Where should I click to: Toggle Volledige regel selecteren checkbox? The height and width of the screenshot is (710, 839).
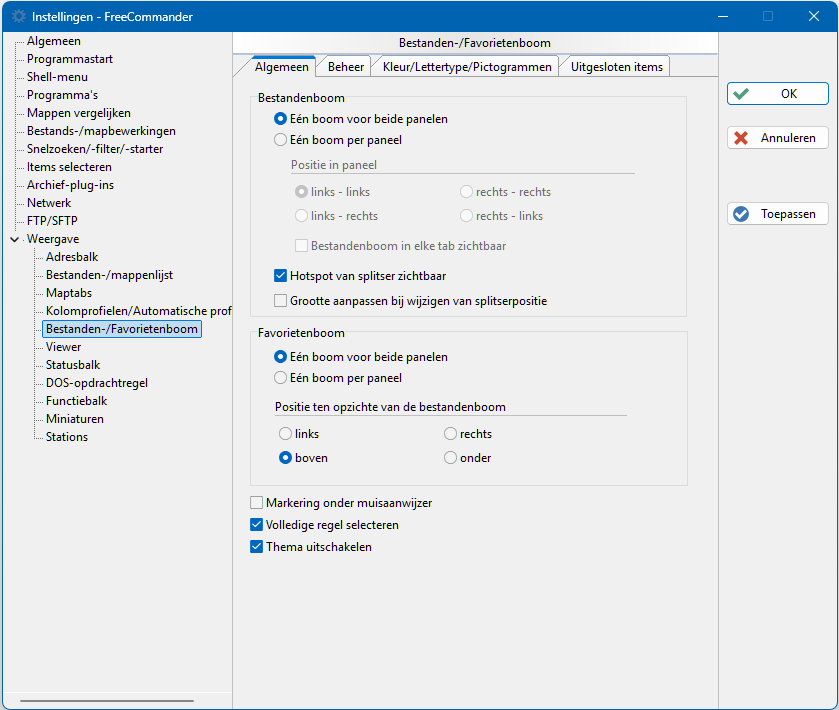(x=257, y=525)
